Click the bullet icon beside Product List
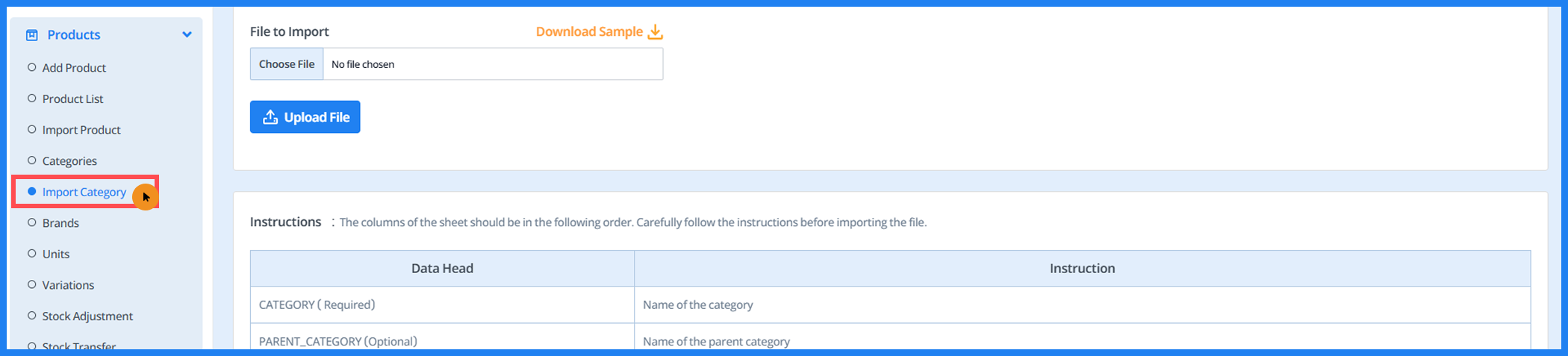The image size is (1568, 356). click(32, 99)
